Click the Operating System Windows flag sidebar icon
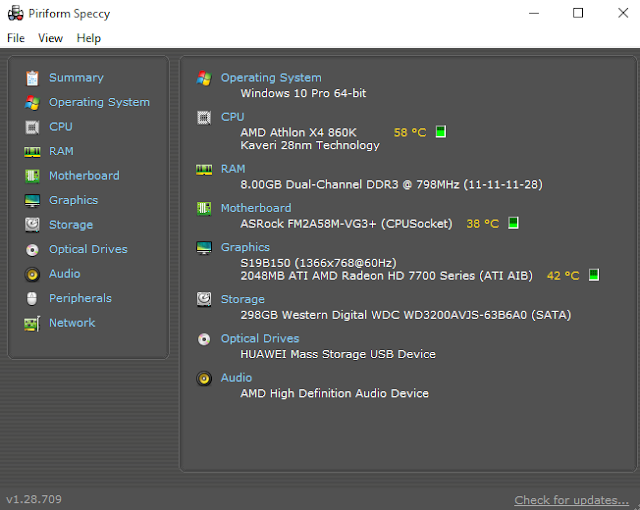The image size is (640, 510). click(32, 102)
